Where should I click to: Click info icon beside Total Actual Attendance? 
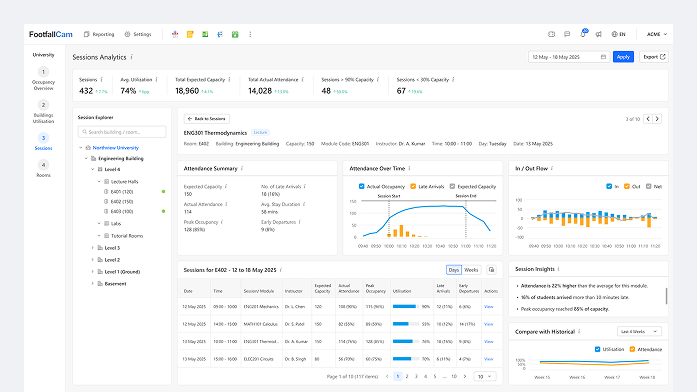pyautogui.click(x=303, y=80)
